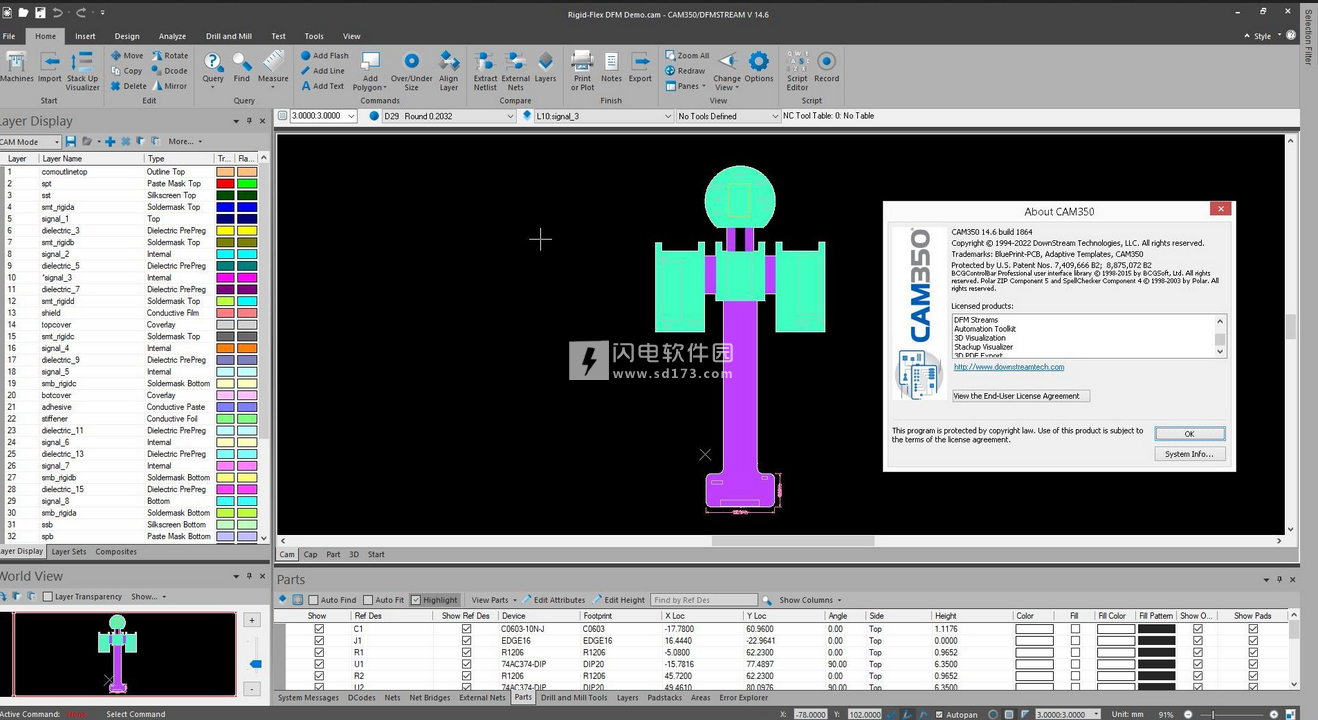Toggle Layer Transparency in World View

click(x=48, y=597)
